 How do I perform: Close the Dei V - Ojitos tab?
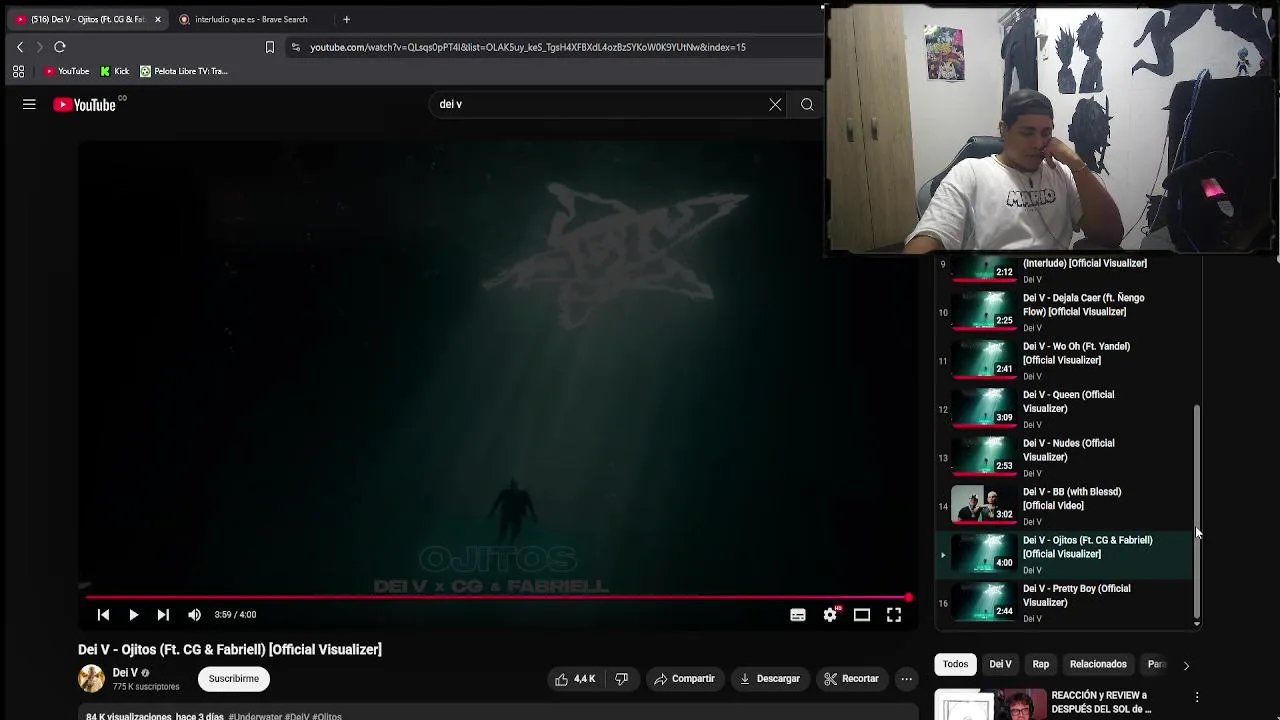(157, 19)
